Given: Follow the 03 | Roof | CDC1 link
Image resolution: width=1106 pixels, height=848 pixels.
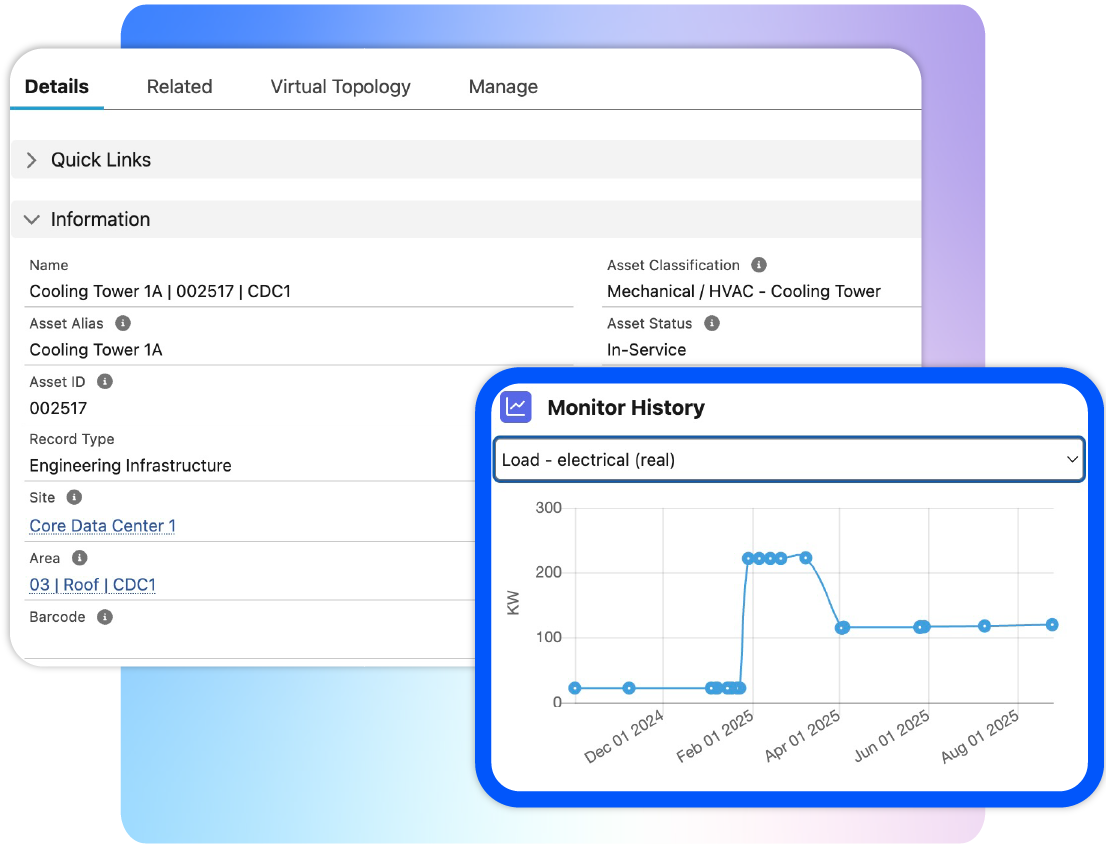Looking at the screenshot, I should (92, 585).
